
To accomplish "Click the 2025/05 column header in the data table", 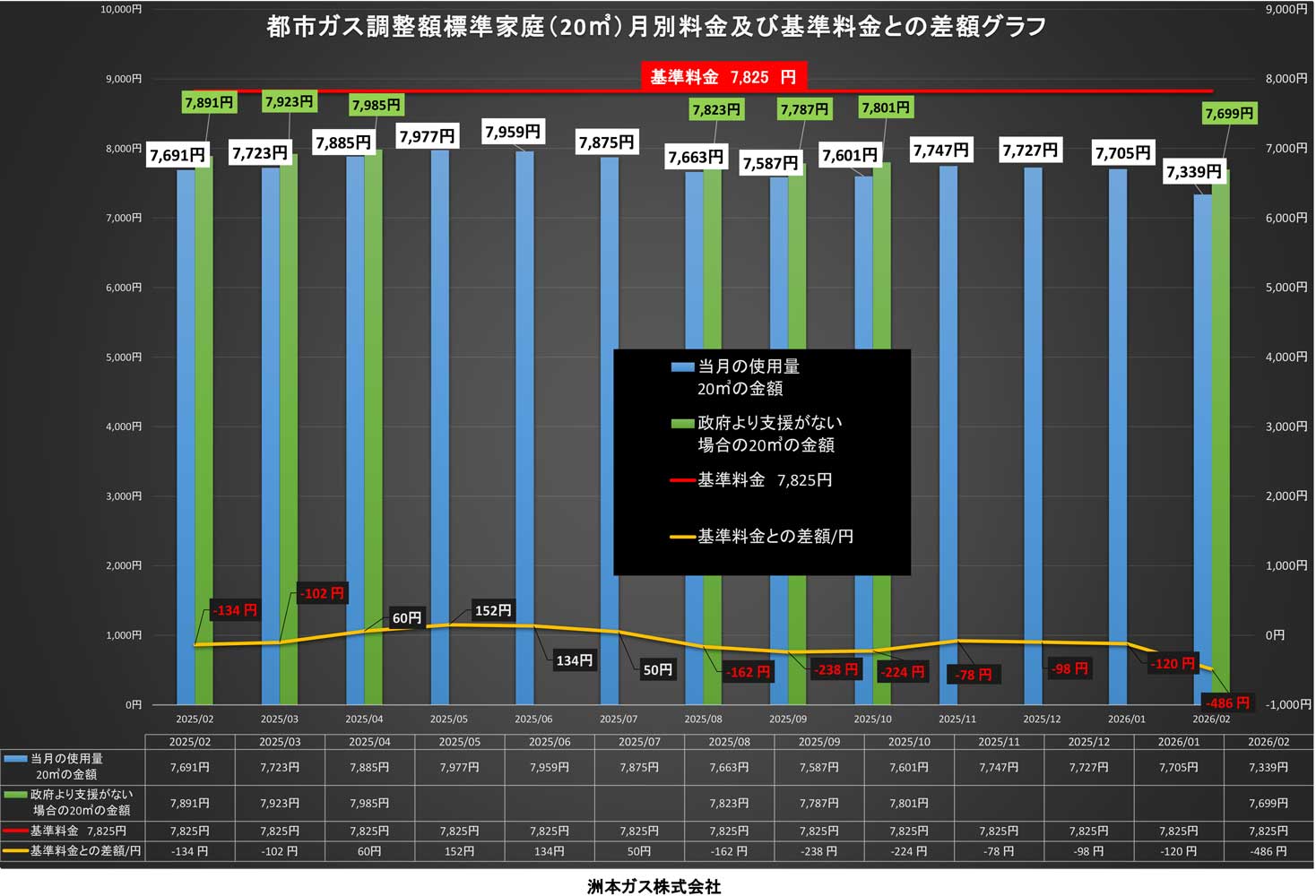I will point(459,742).
